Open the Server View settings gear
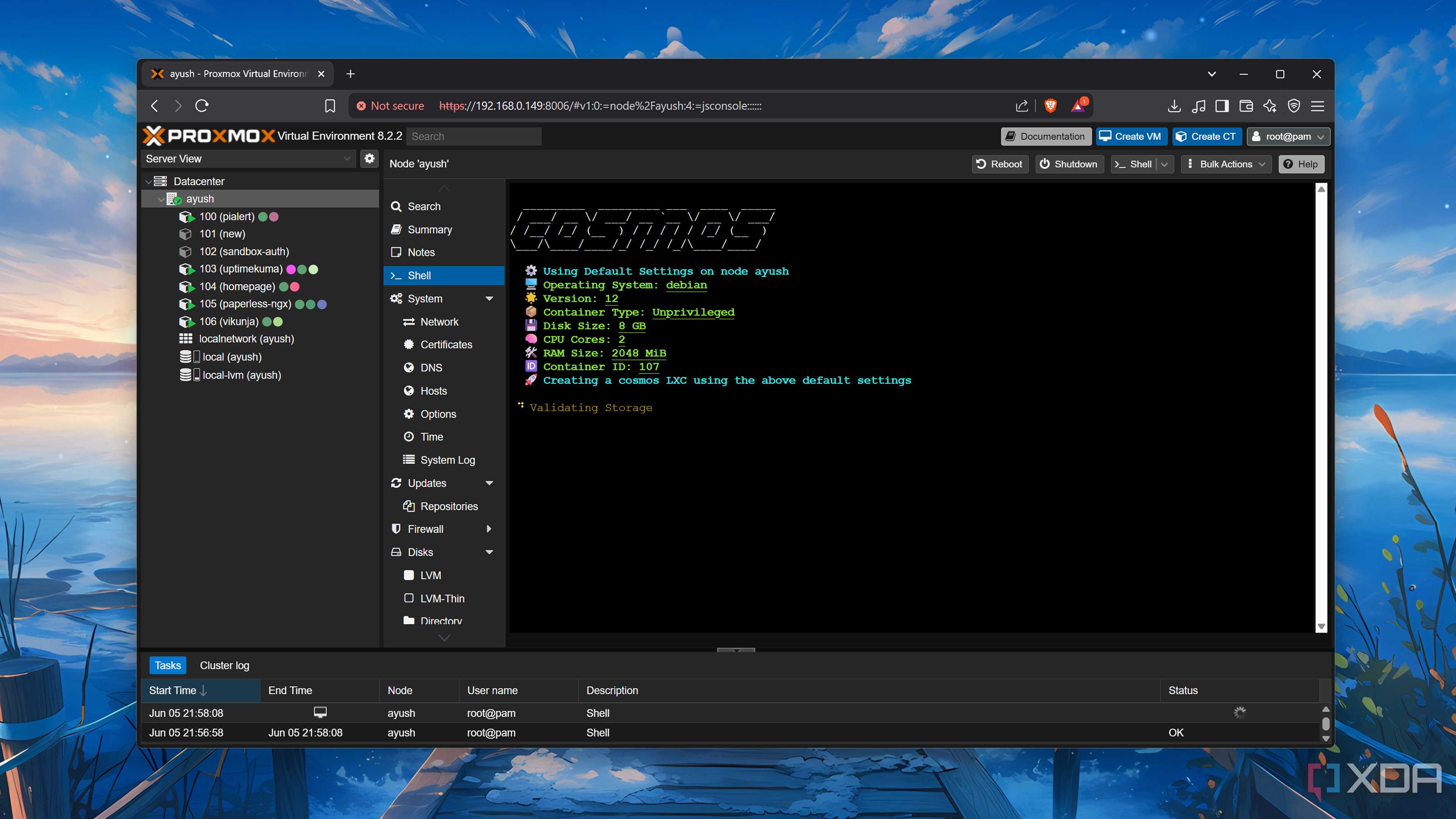This screenshot has width=1456, height=819. [x=369, y=159]
